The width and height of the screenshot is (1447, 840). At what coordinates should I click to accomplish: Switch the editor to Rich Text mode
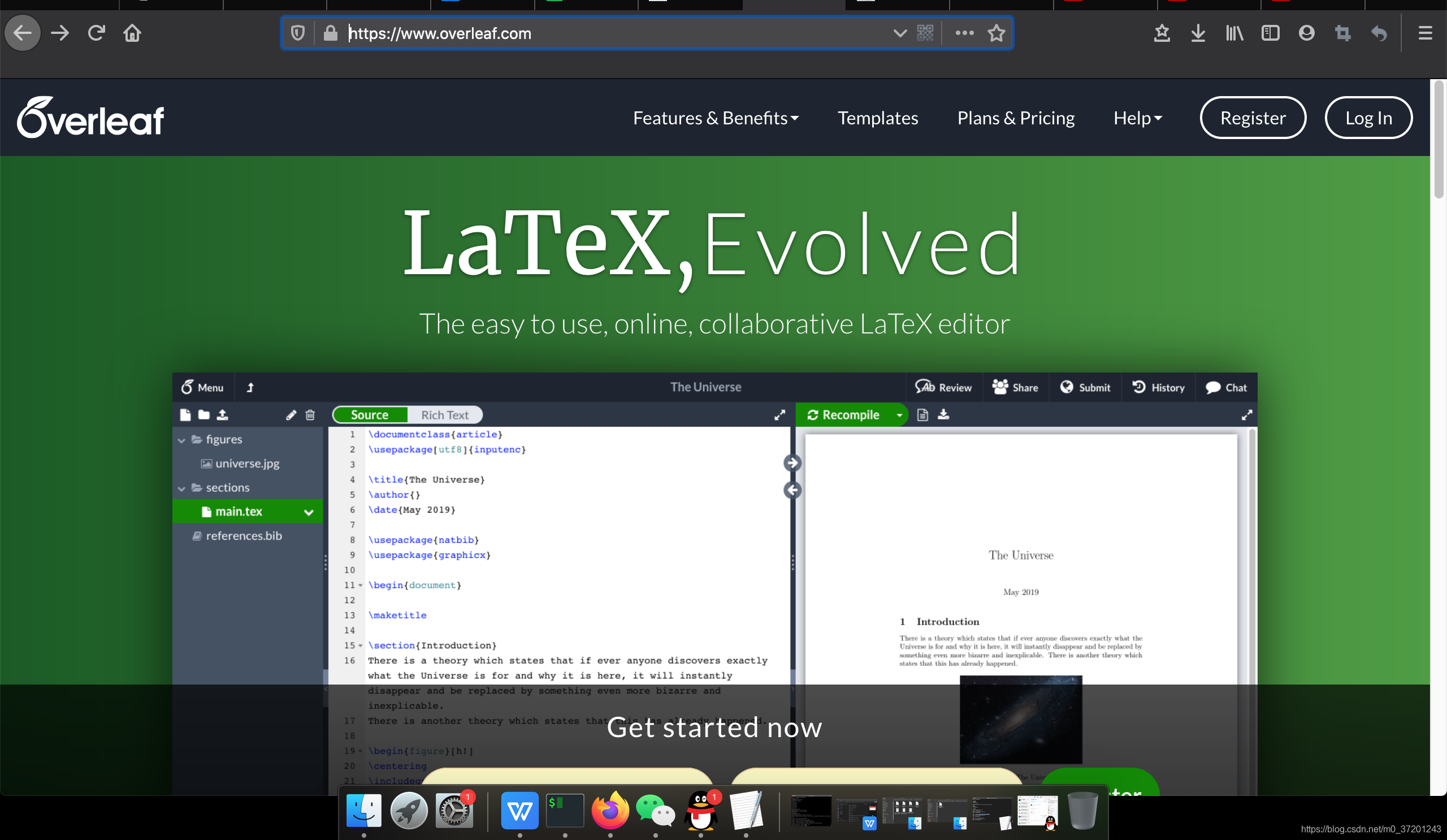[x=444, y=414]
